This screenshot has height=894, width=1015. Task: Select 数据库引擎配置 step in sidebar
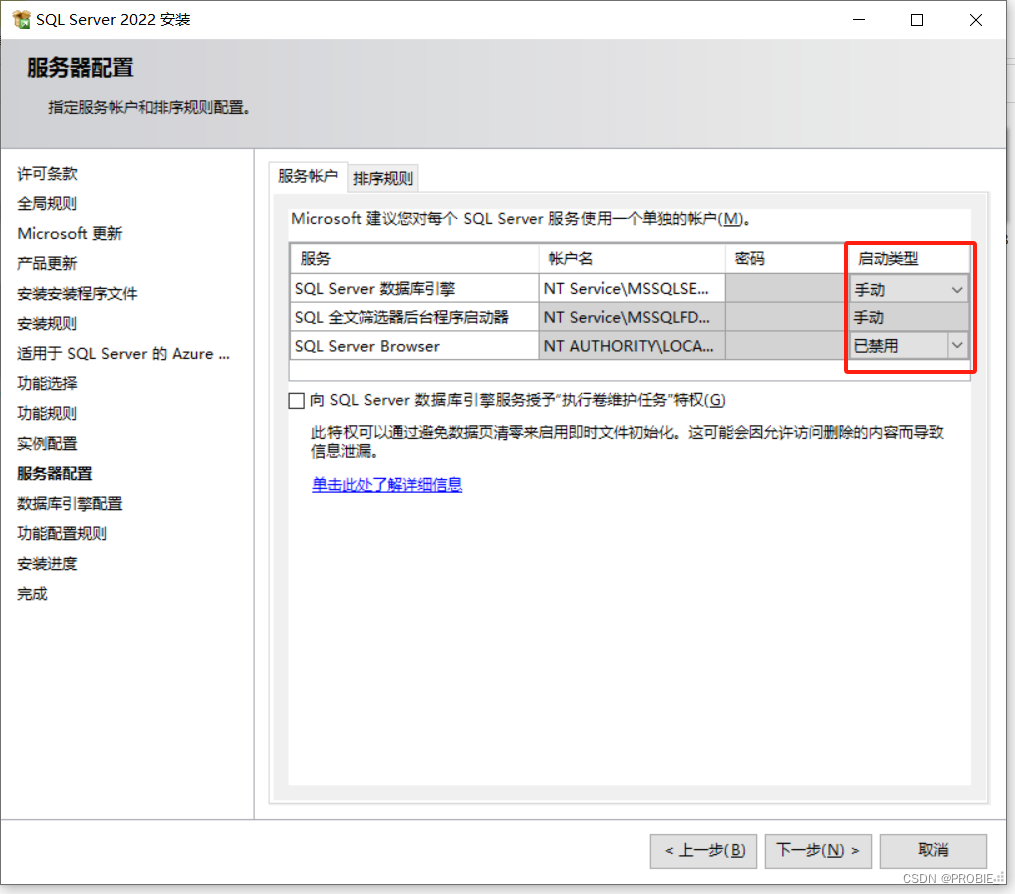(70, 503)
